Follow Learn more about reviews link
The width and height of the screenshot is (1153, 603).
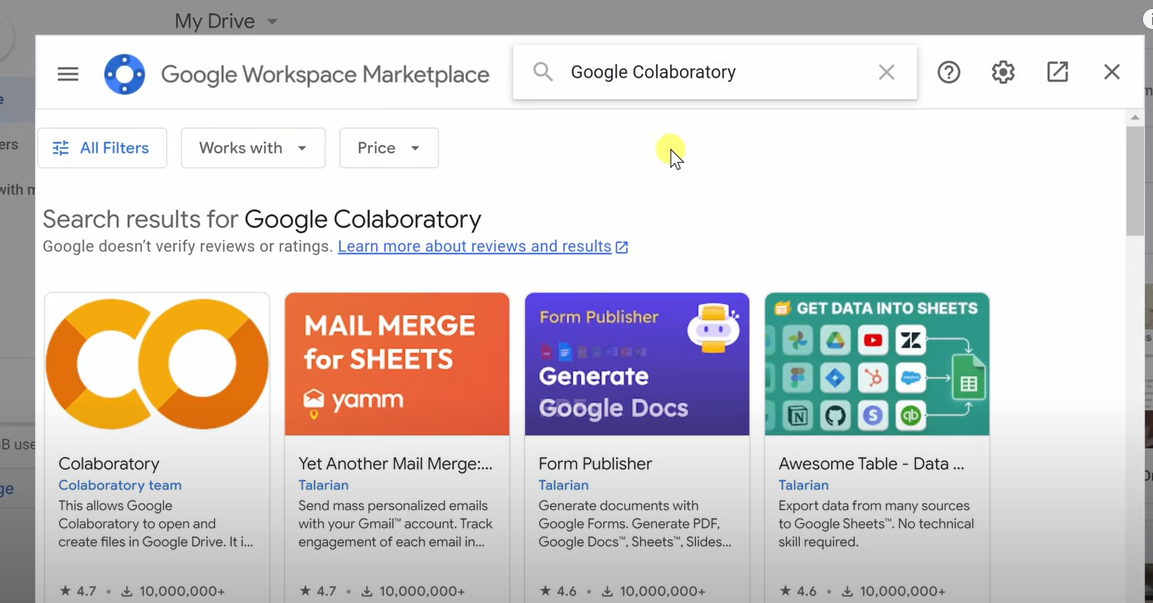tap(474, 247)
